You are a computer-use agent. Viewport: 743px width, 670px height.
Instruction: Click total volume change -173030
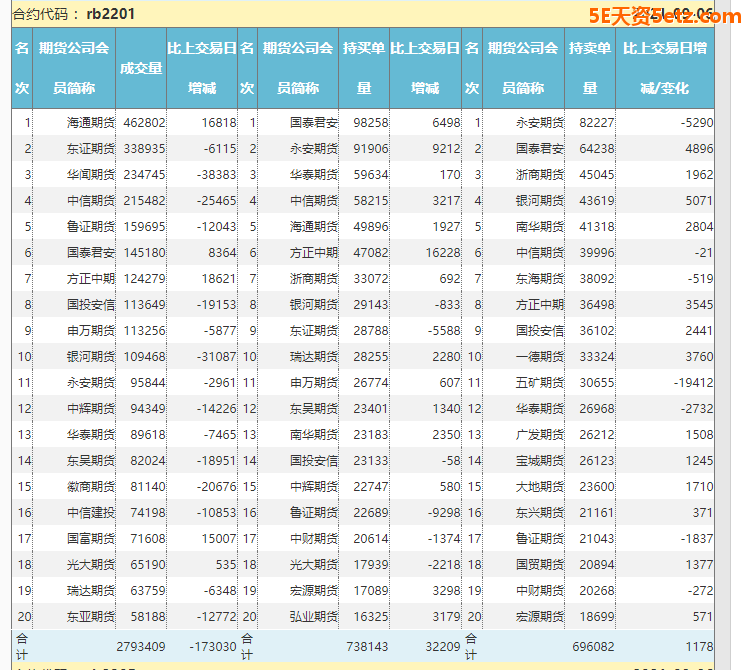pyautogui.click(x=213, y=647)
